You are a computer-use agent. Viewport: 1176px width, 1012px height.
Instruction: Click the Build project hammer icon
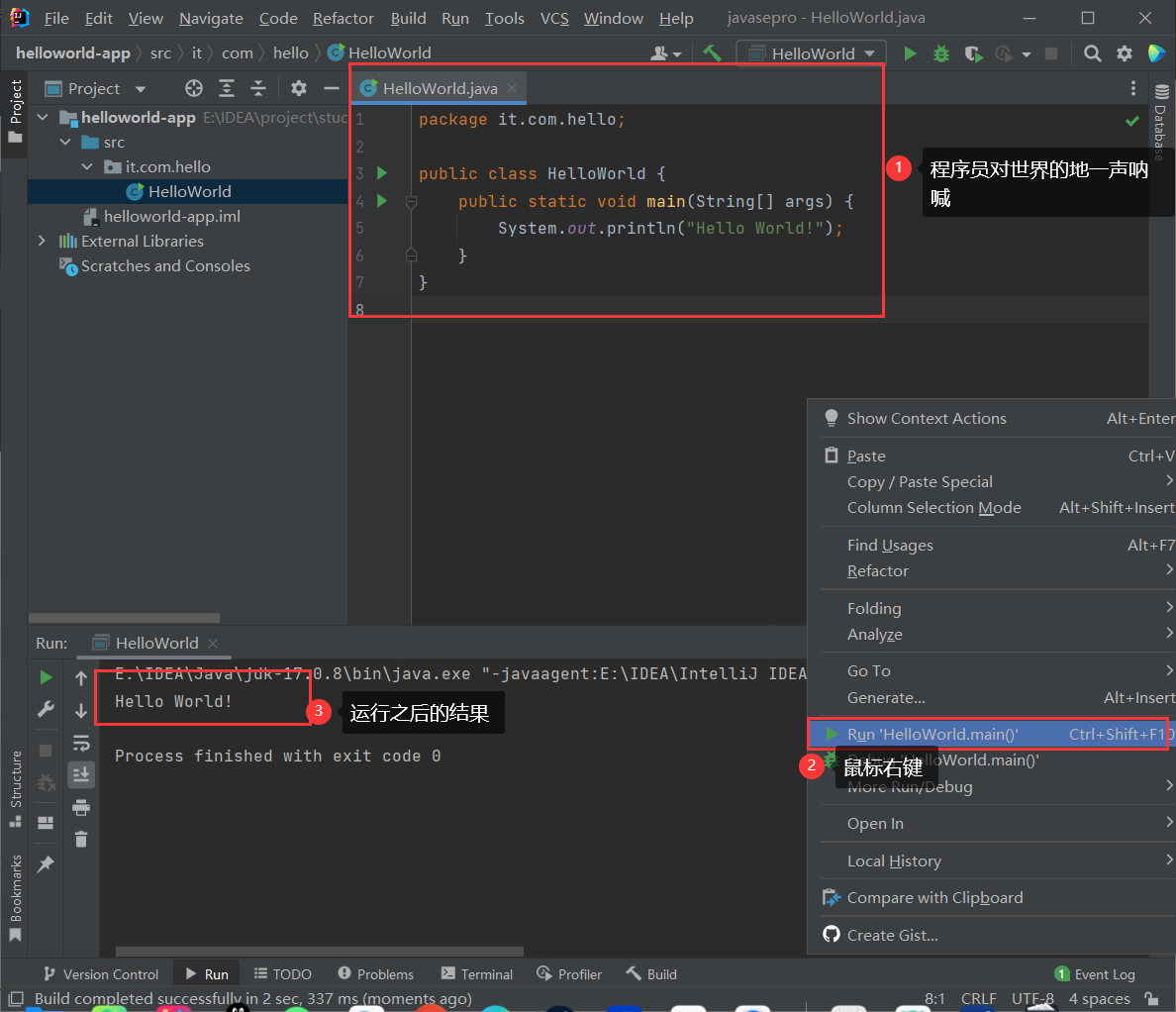point(712,53)
